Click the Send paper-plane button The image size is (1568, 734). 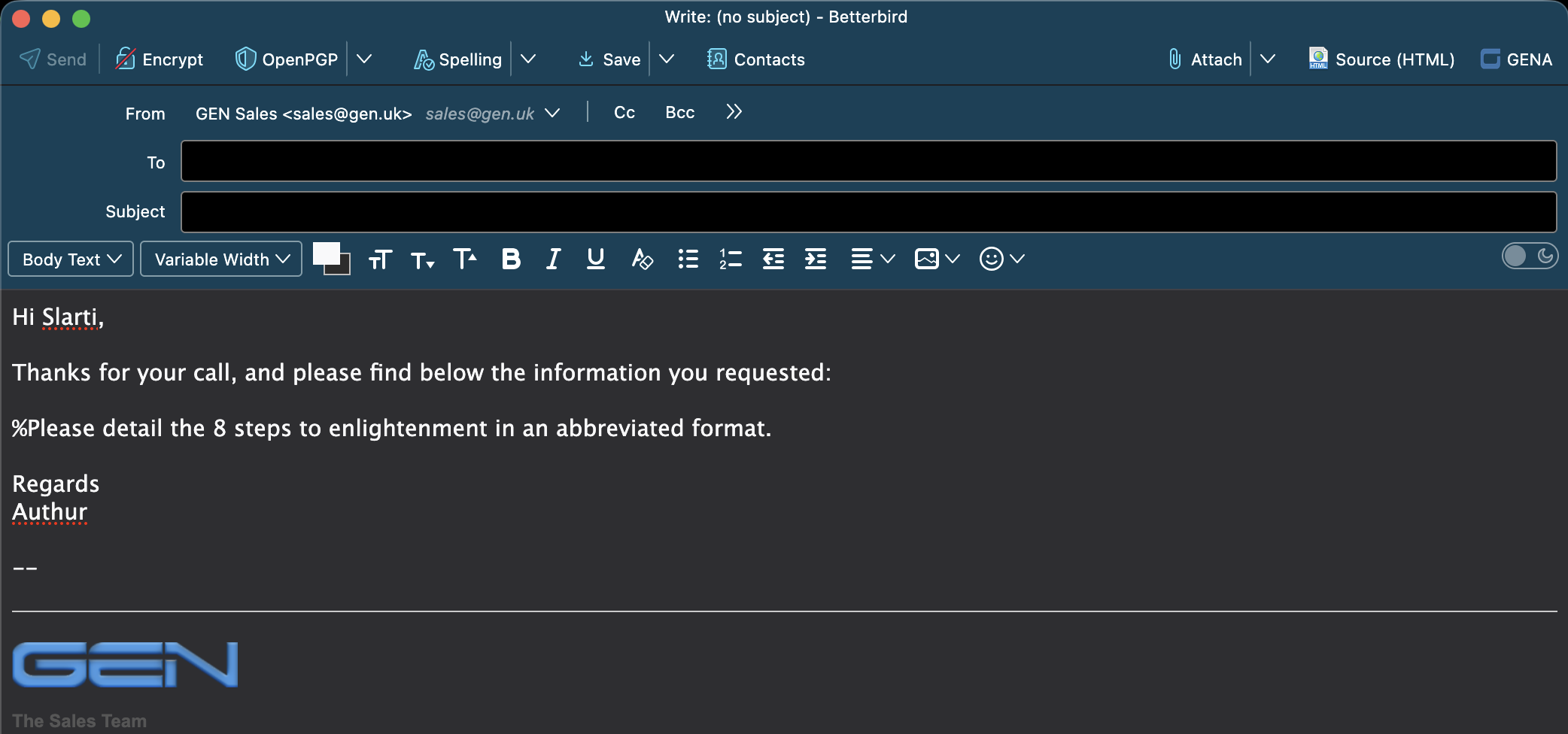coord(53,59)
